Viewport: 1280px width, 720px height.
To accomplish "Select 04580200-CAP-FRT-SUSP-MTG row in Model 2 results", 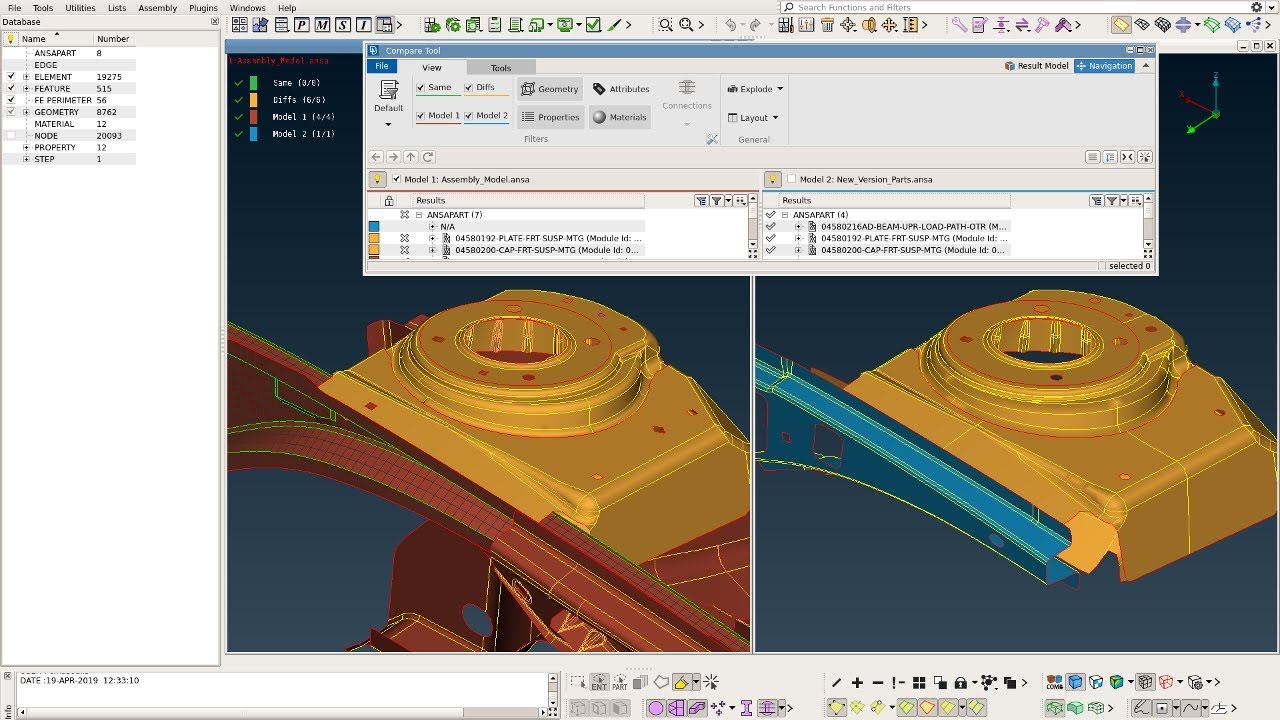I will (x=913, y=250).
